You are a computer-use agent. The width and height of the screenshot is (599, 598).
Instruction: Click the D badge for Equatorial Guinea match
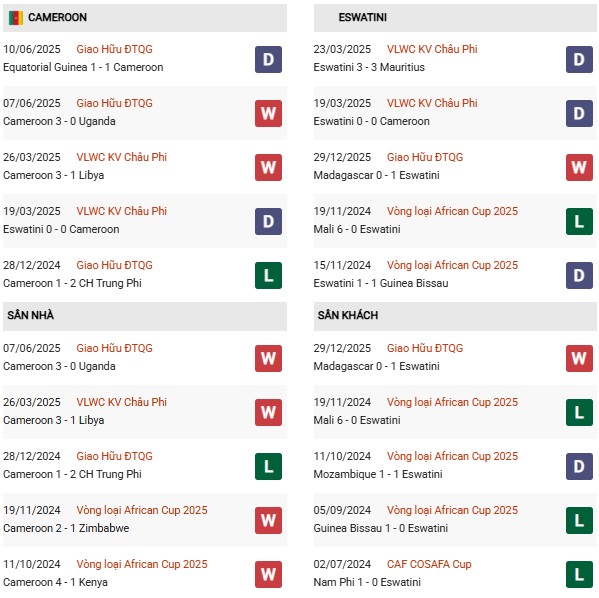click(x=268, y=59)
